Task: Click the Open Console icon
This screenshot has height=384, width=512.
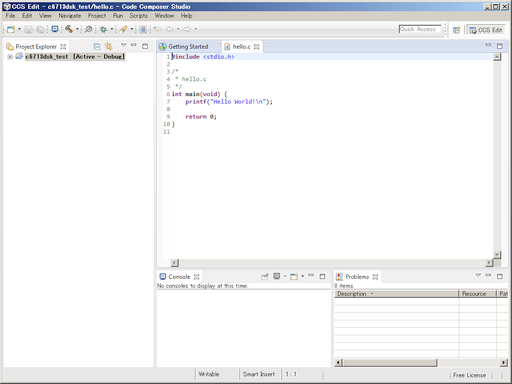Action: pos(294,276)
